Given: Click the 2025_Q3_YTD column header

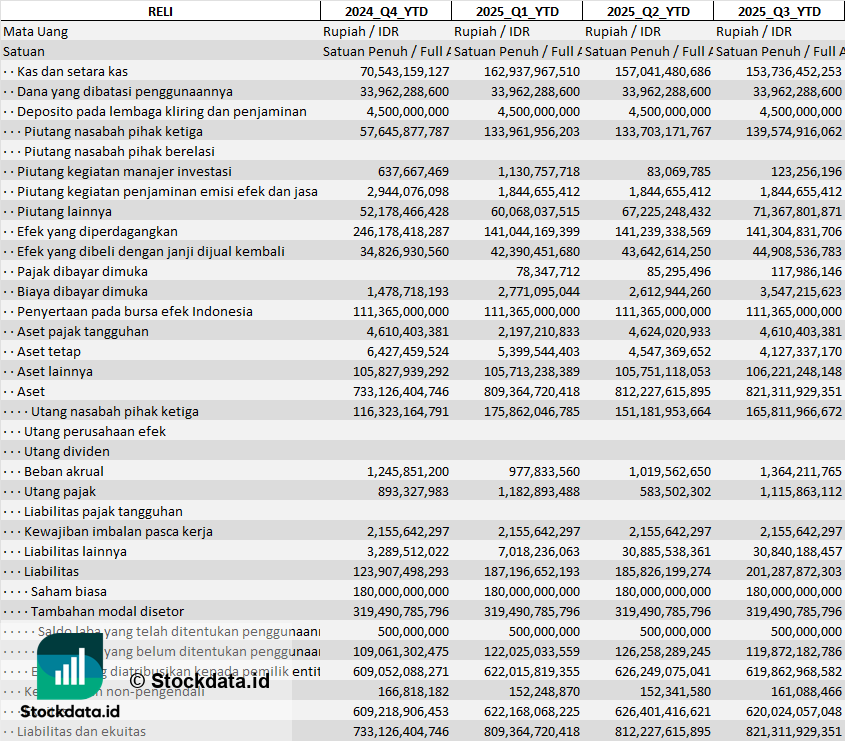Looking at the screenshot, I should pyautogui.click(x=779, y=11).
